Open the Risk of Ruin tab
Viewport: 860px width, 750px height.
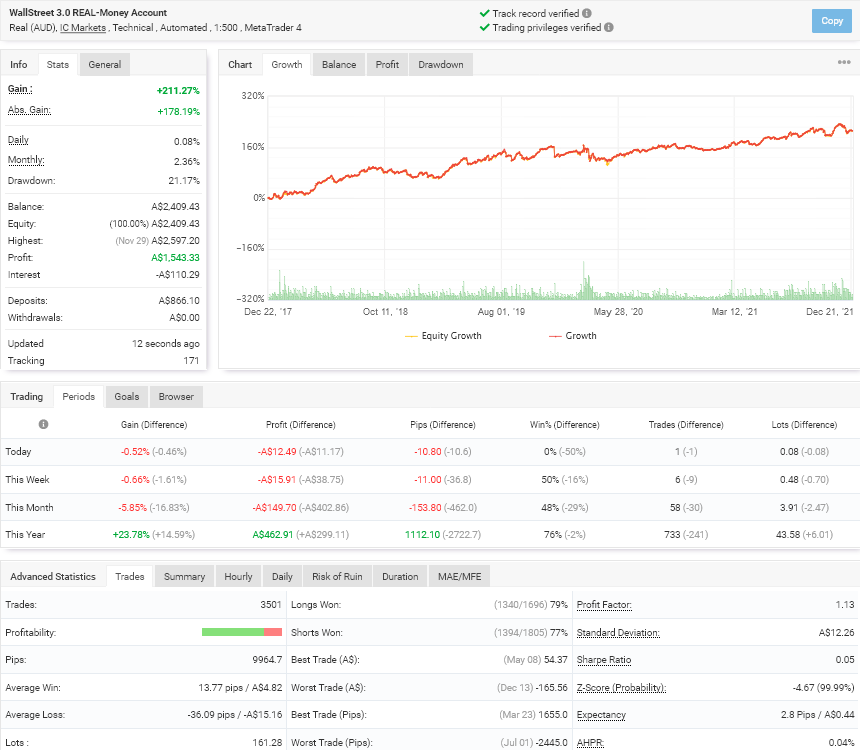tap(338, 577)
